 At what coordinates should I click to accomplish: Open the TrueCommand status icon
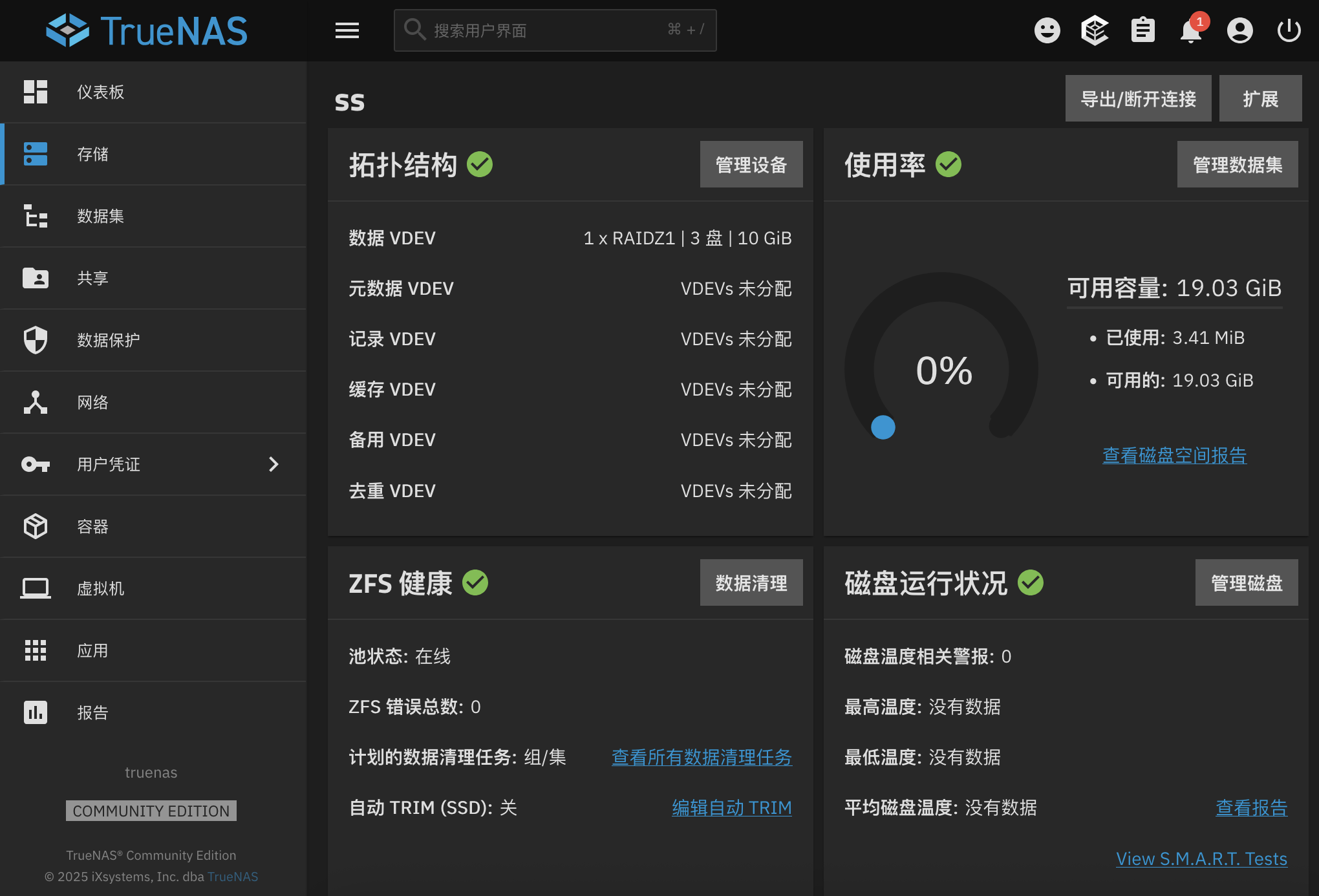coord(1095,30)
